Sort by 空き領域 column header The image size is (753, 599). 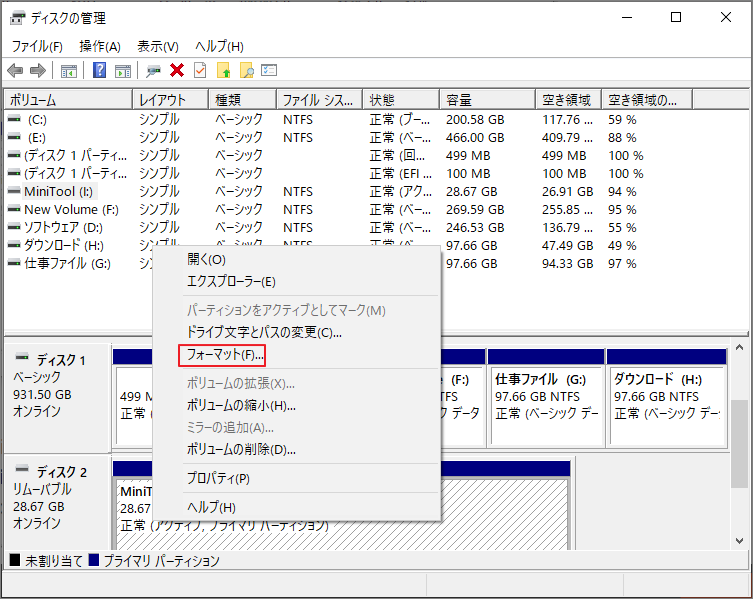569,100
